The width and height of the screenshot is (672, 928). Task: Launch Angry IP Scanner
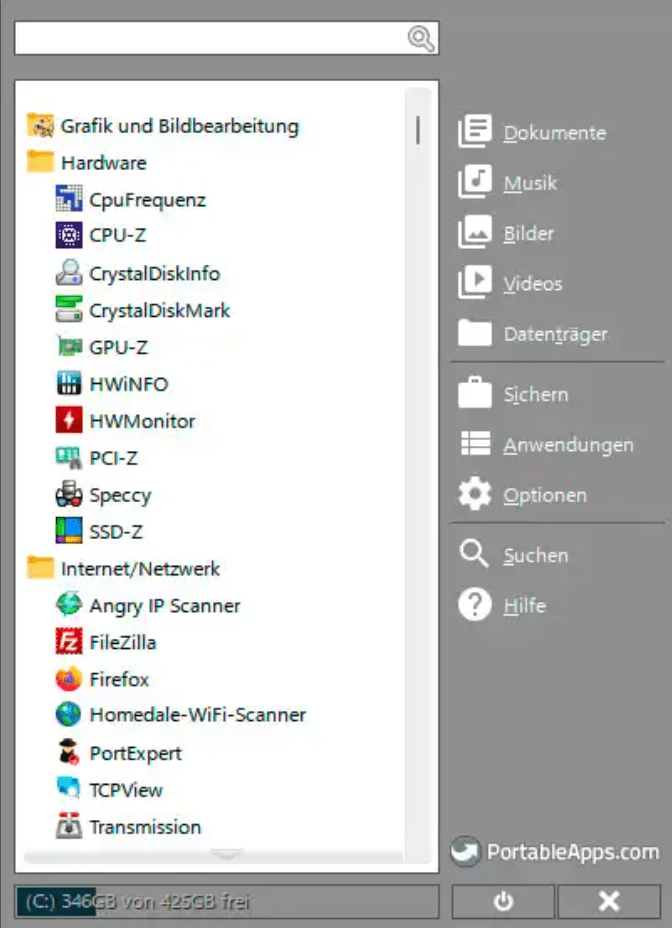(x=164, y=605)
